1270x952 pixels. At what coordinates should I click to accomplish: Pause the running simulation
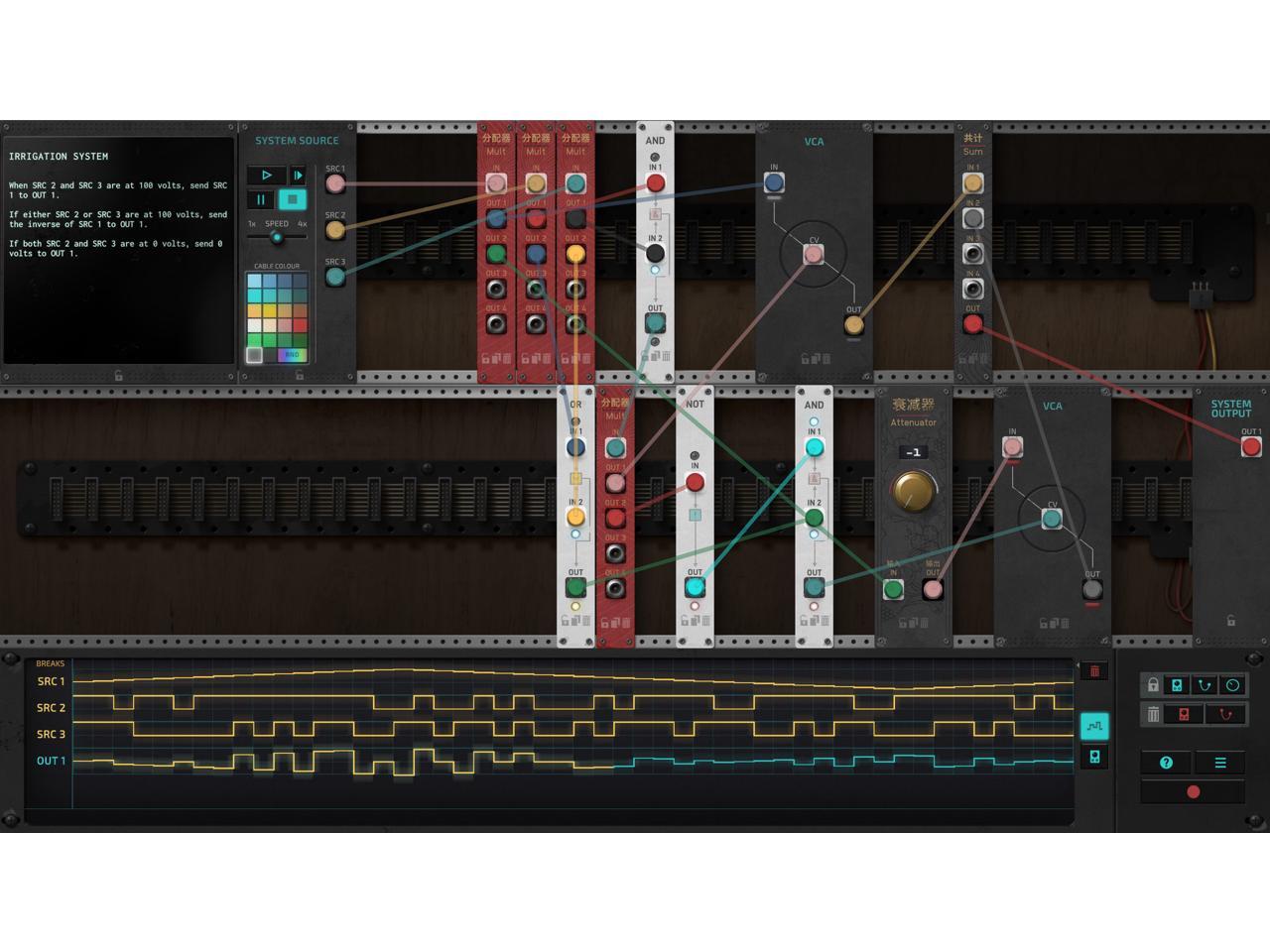[x=261, y=199]
